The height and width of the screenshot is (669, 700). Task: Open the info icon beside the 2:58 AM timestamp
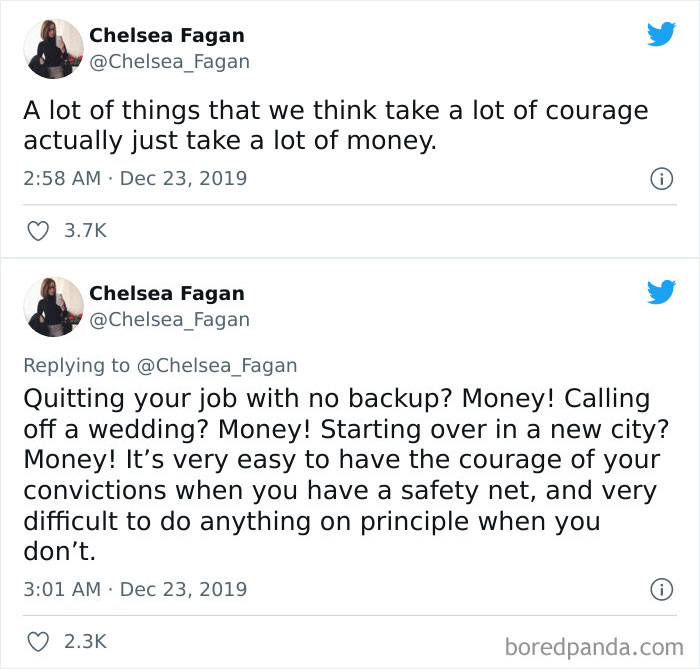[x=660, y=180]
